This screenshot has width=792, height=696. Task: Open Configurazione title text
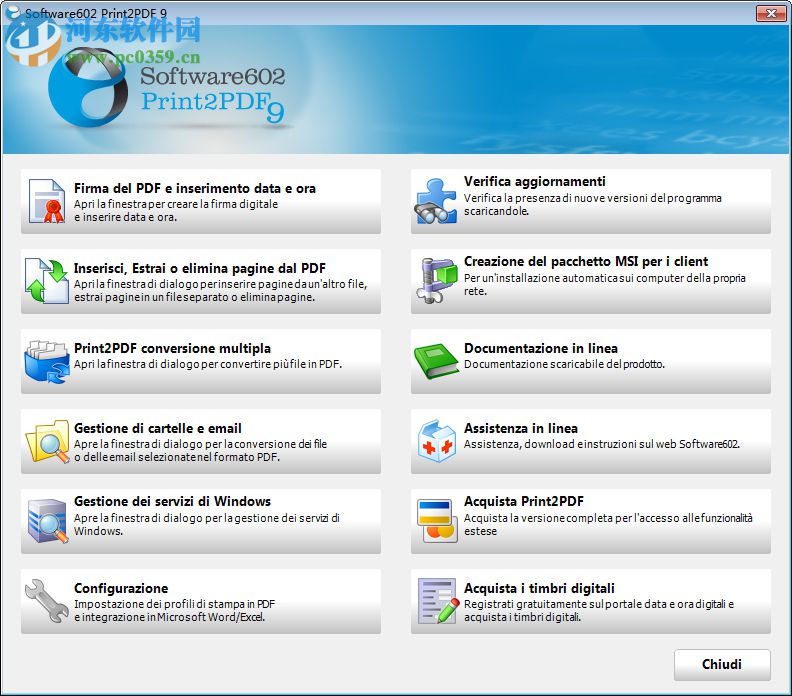[x=121, y=588]
